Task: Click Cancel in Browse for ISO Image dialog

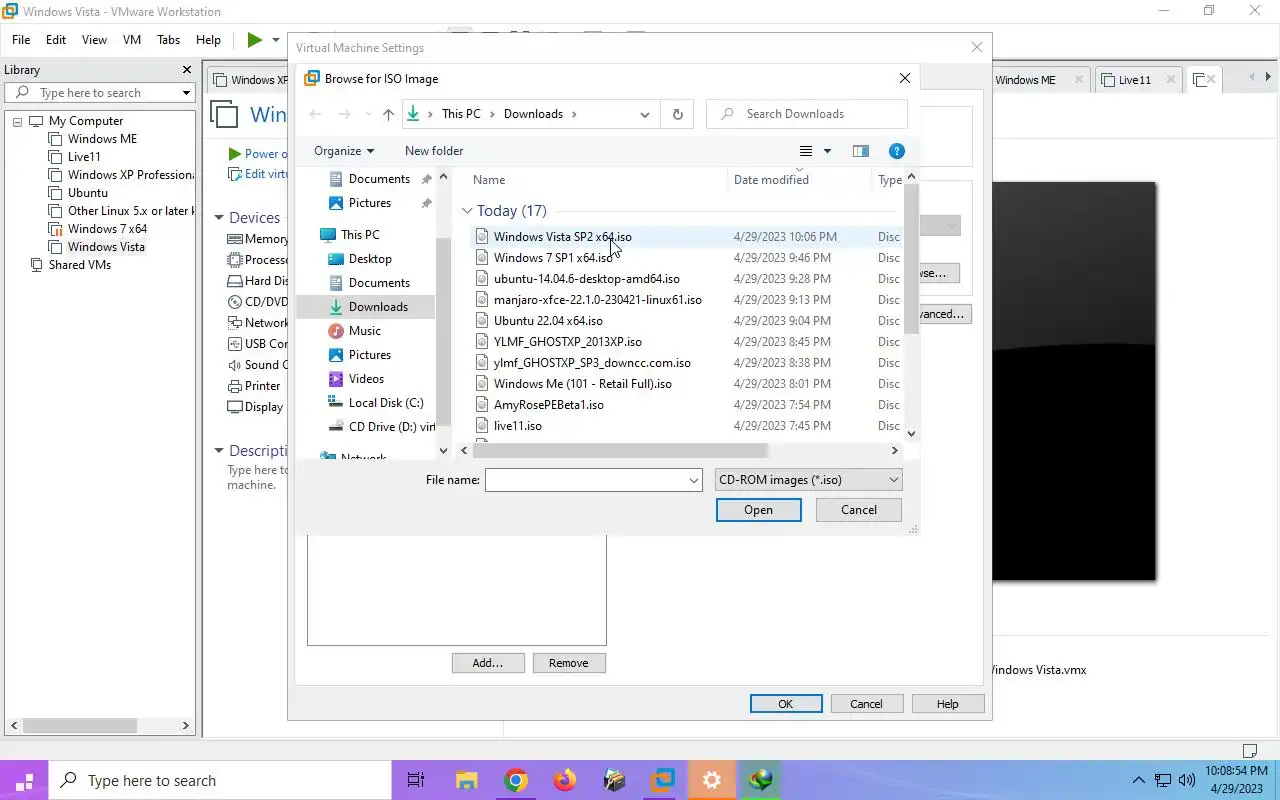Action: coord(858,510)
